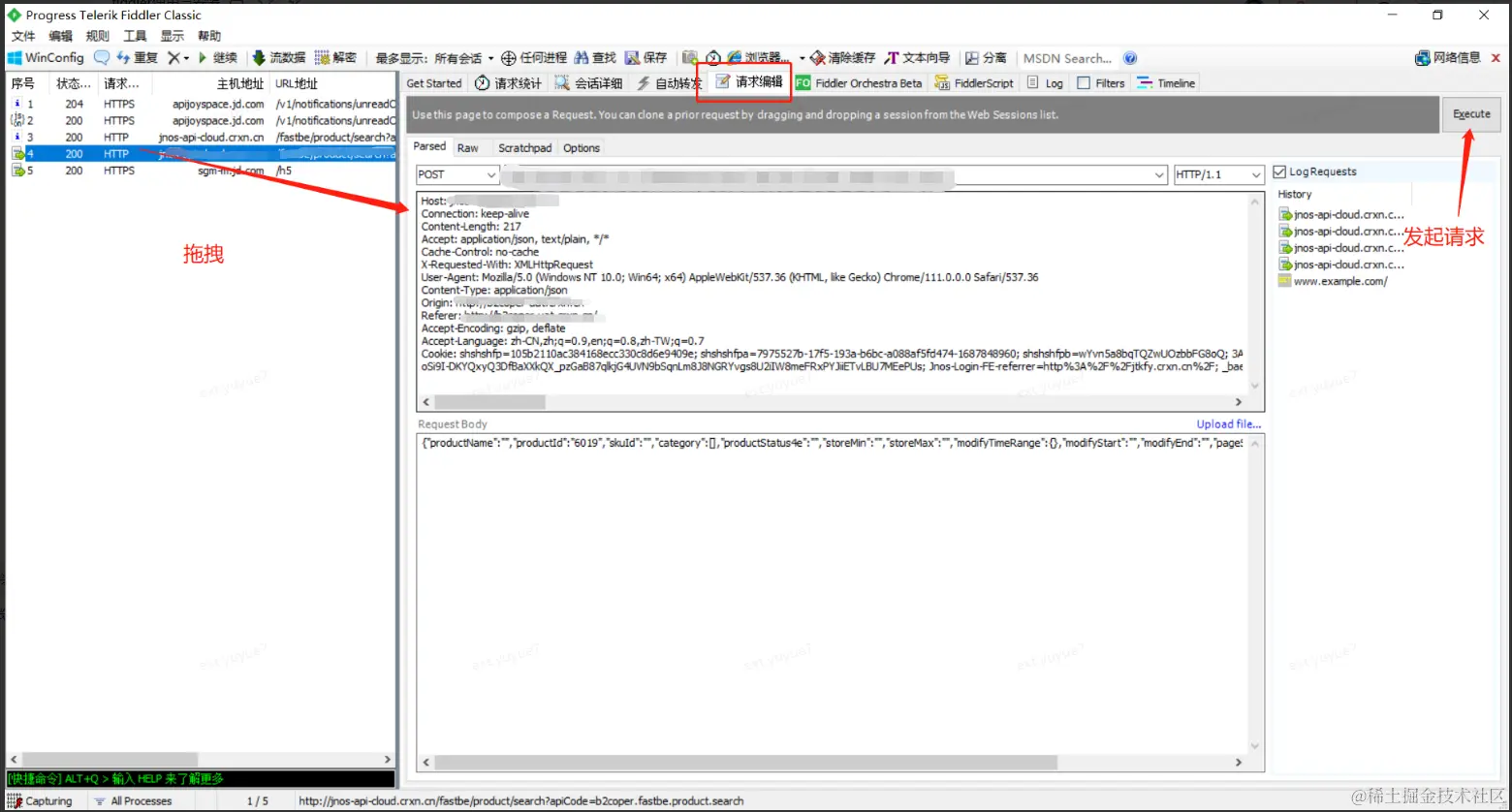
Task: Open the 工具 menu
Action: pos(136,36)
